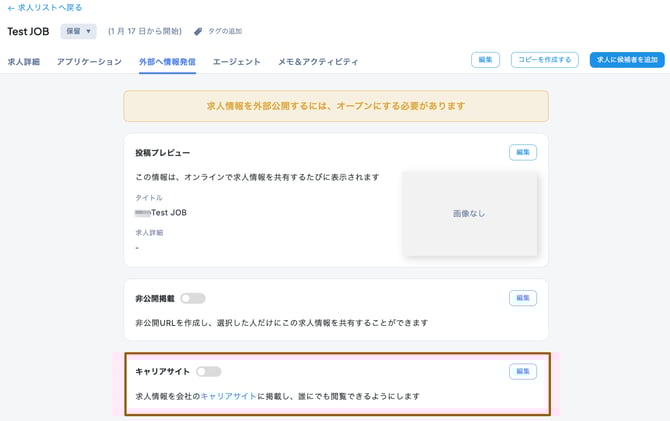Click 編集 in the キャリアサイト card

pos(522,372)
